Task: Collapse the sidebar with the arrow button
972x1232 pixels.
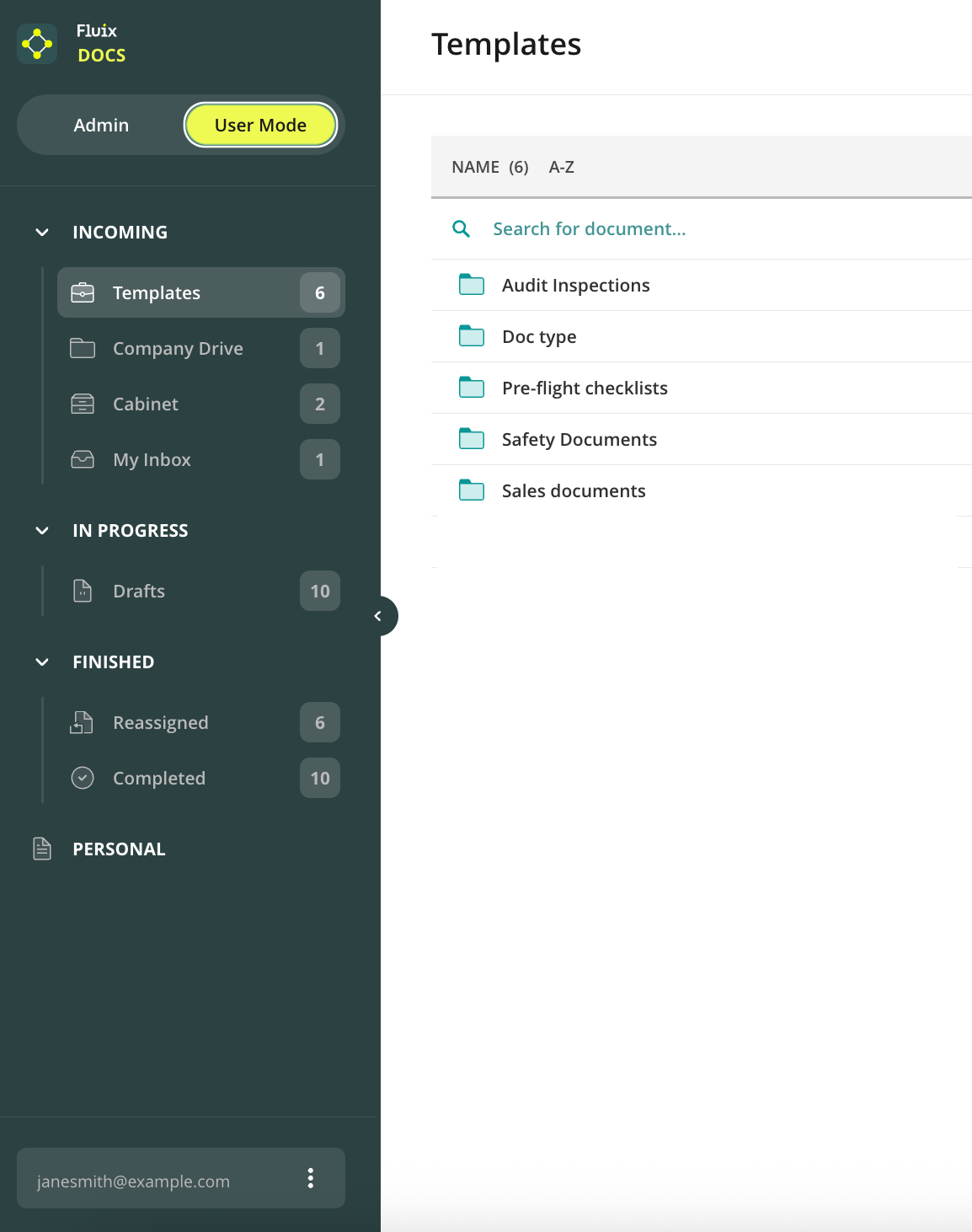Action: [378, 616]
